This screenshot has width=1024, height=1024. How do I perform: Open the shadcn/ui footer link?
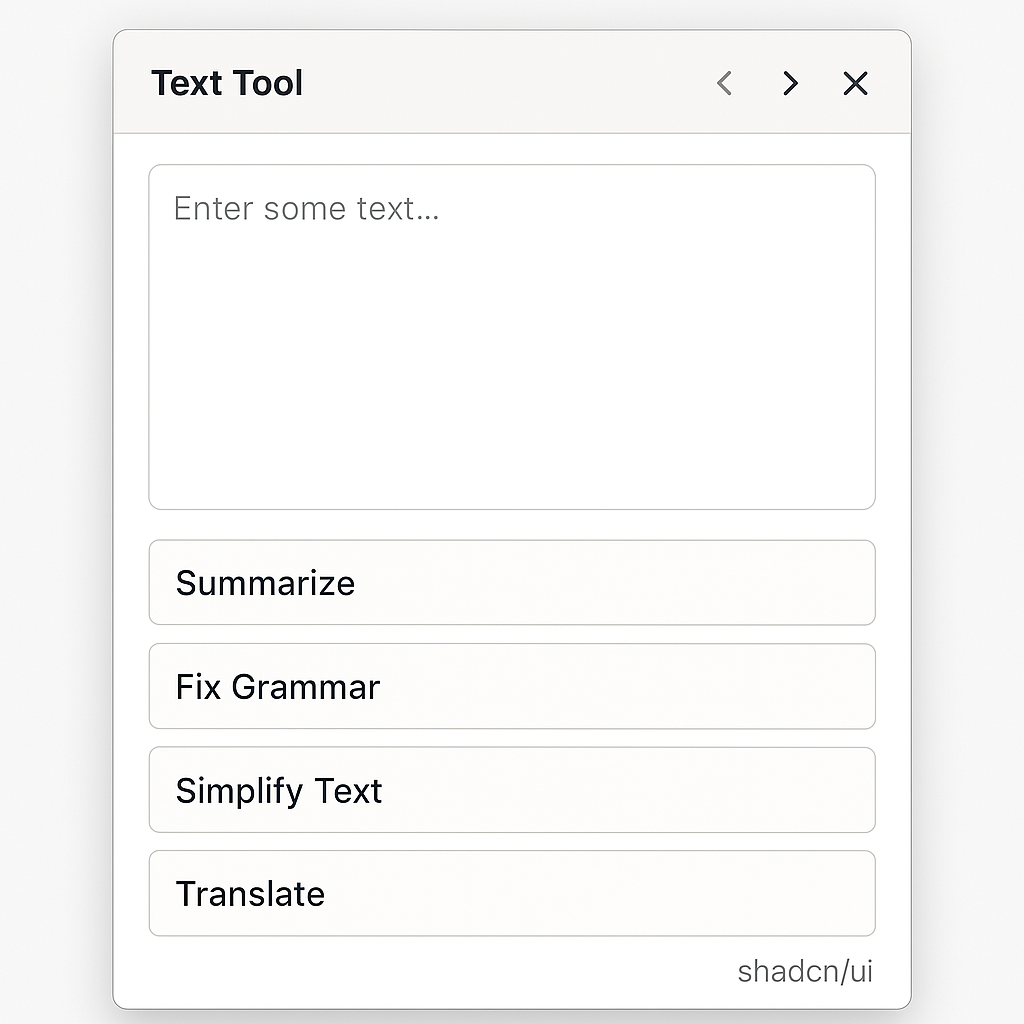804,971
